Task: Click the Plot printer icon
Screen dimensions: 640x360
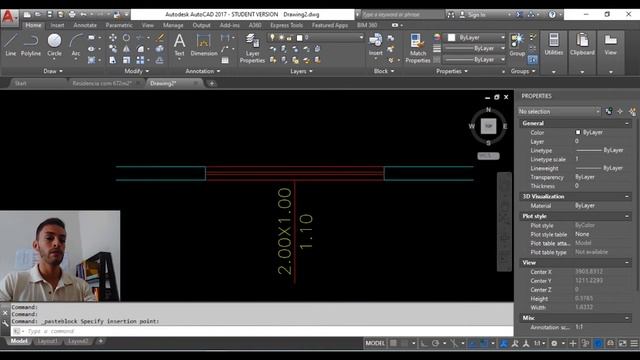Action: (72, 14)
